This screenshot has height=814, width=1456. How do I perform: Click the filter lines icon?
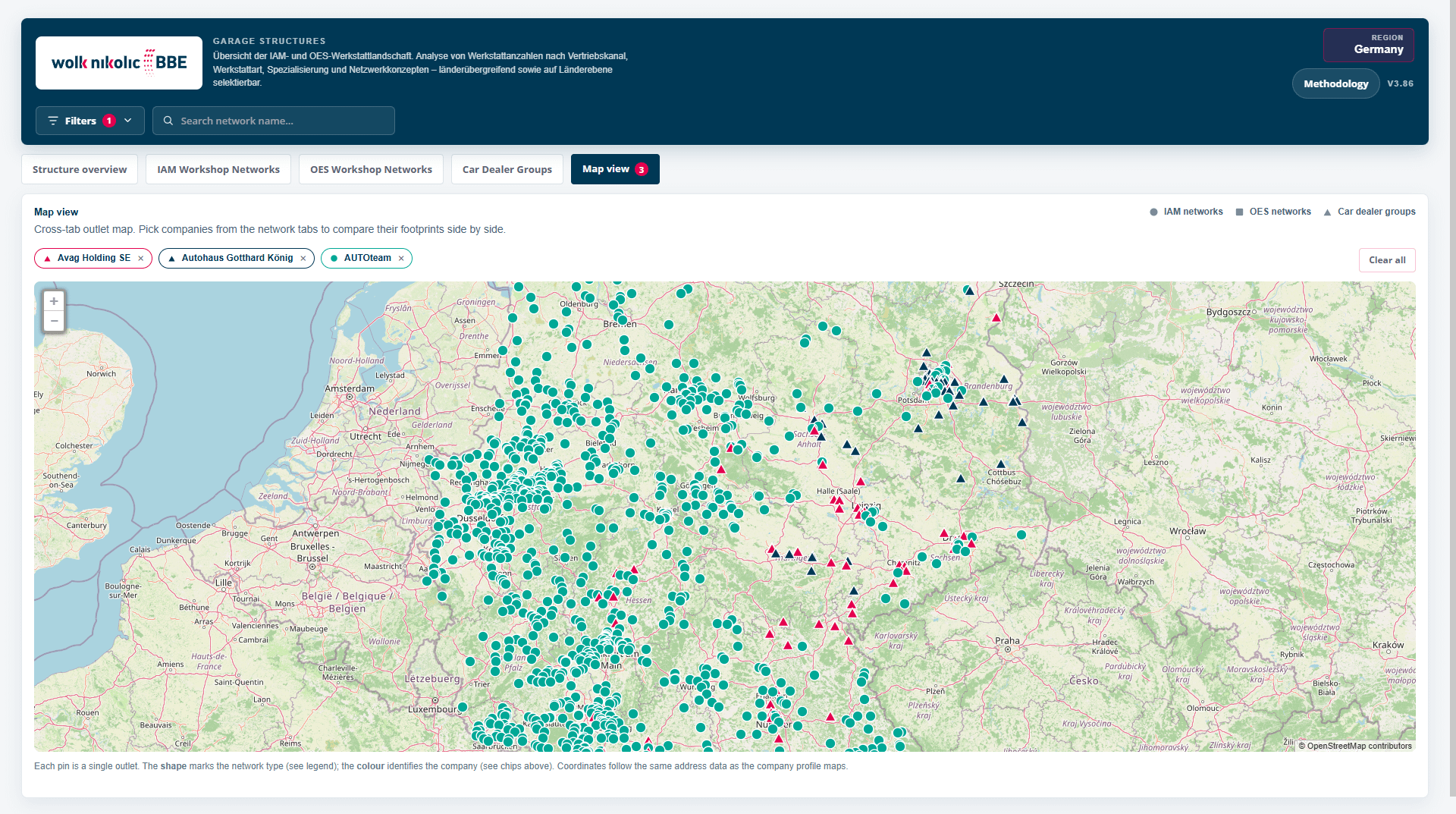(x=53, y=121)
